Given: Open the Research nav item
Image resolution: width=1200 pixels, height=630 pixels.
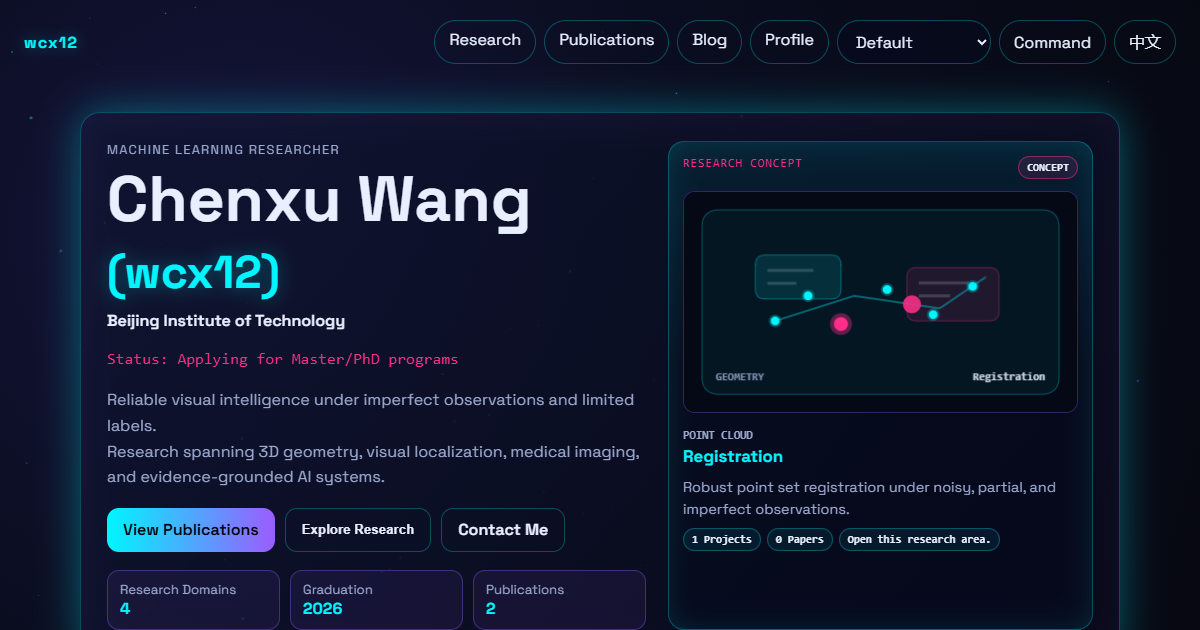Looking at the screenshot, I should [x=485, y=41].
